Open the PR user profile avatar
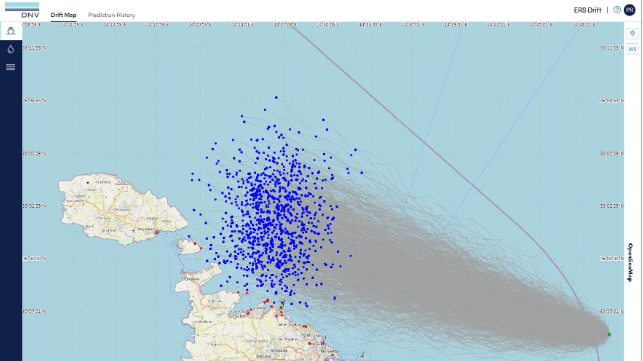643x361 pixels. click(629, 10)
